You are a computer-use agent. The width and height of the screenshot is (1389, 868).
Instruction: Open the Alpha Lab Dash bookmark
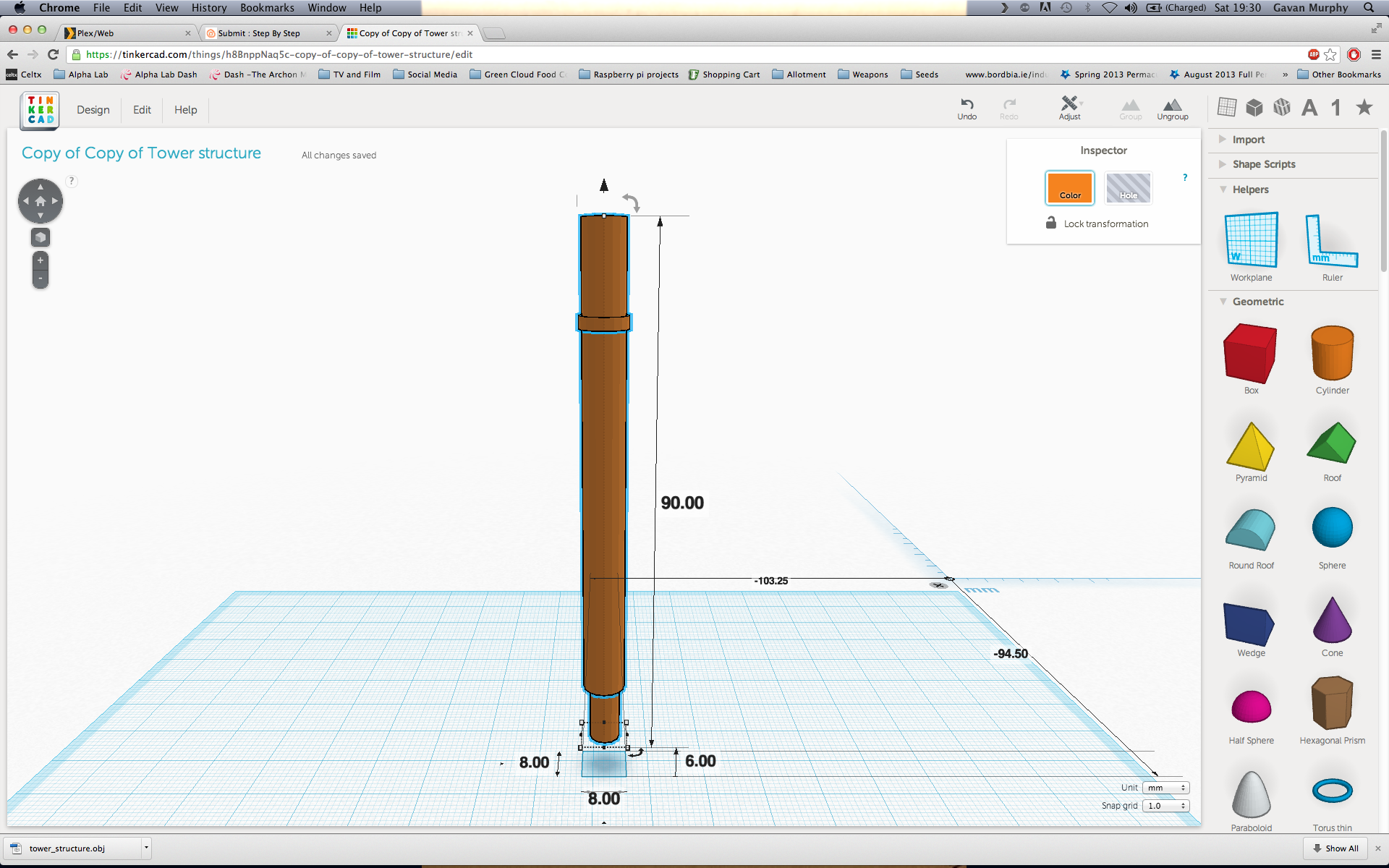coord(159,75)
